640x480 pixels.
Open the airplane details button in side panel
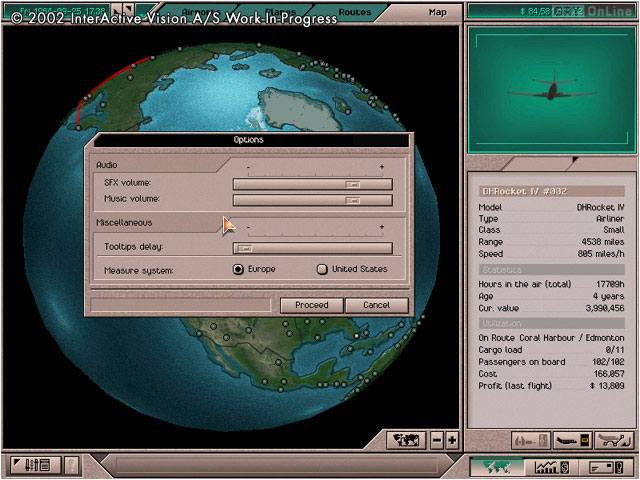click(572, 441)
